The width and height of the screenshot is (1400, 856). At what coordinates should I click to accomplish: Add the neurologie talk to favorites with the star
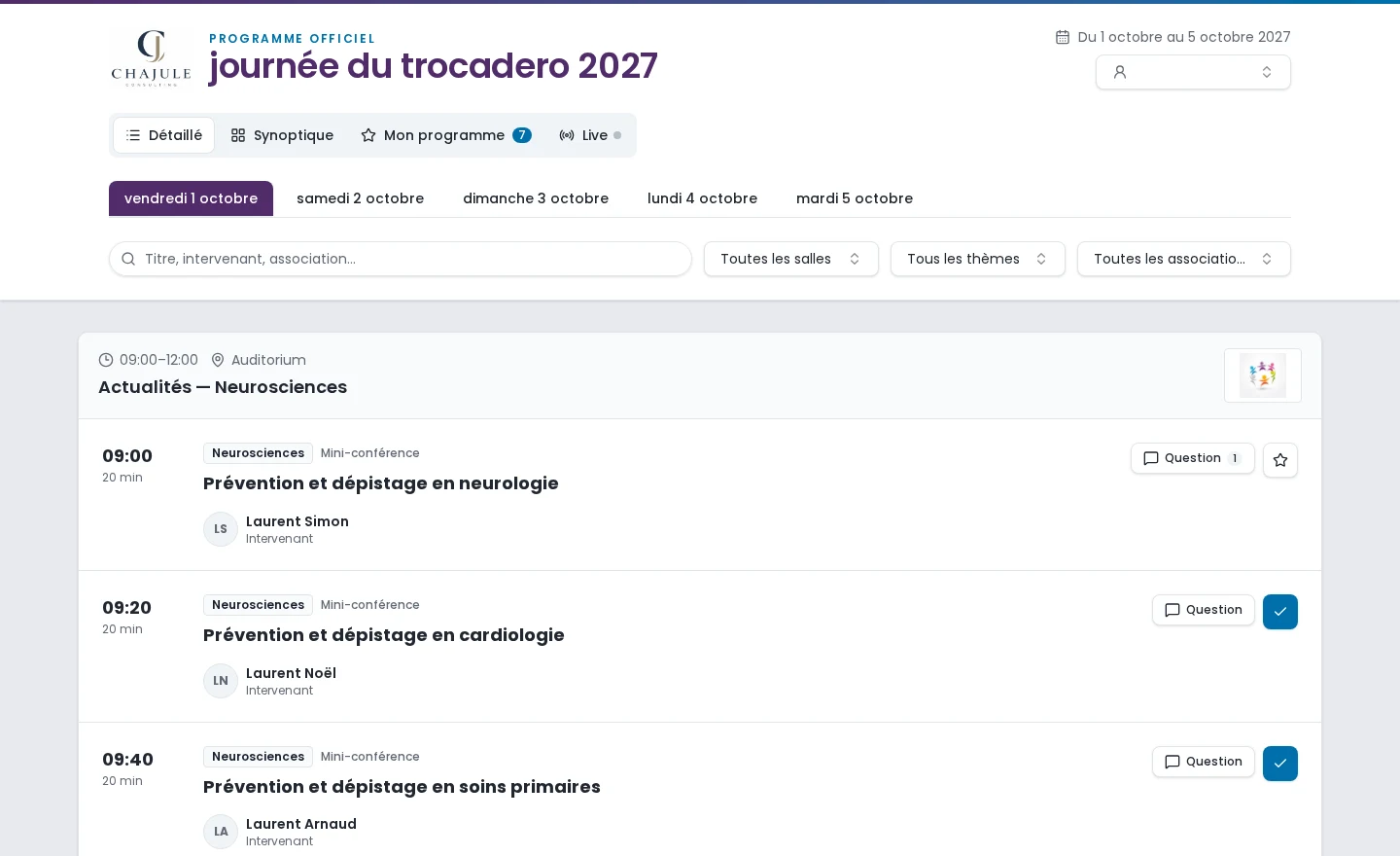pos(1280,460)
